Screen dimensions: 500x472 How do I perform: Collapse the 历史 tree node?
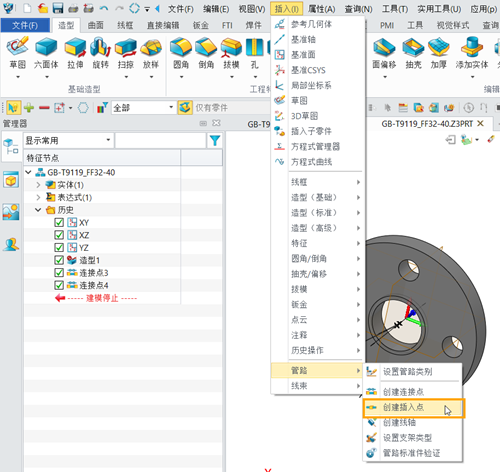click(x=38, y=210)
